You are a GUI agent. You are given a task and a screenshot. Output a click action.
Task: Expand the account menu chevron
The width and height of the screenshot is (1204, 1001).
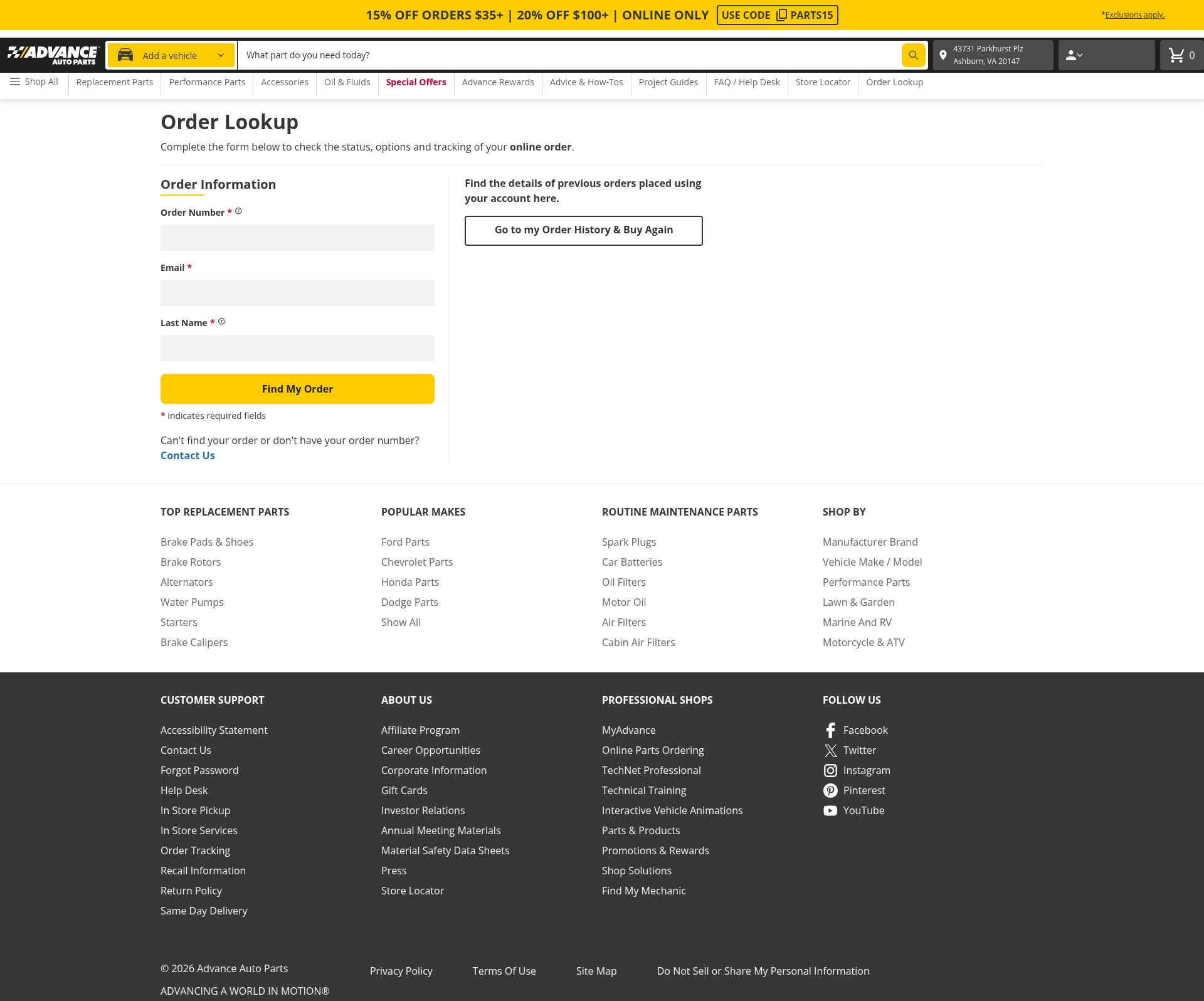pos(1080,55)
